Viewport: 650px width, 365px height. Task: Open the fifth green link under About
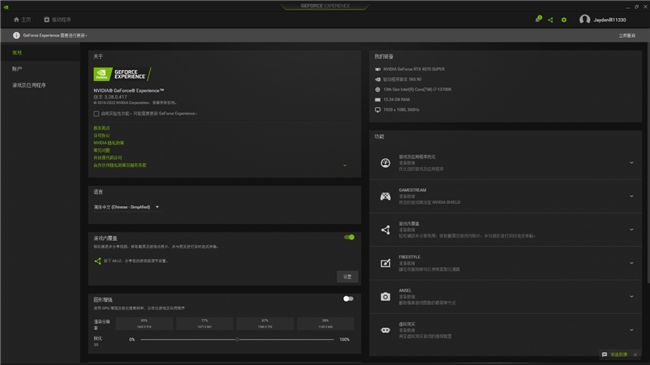click(x=108, y=158)
